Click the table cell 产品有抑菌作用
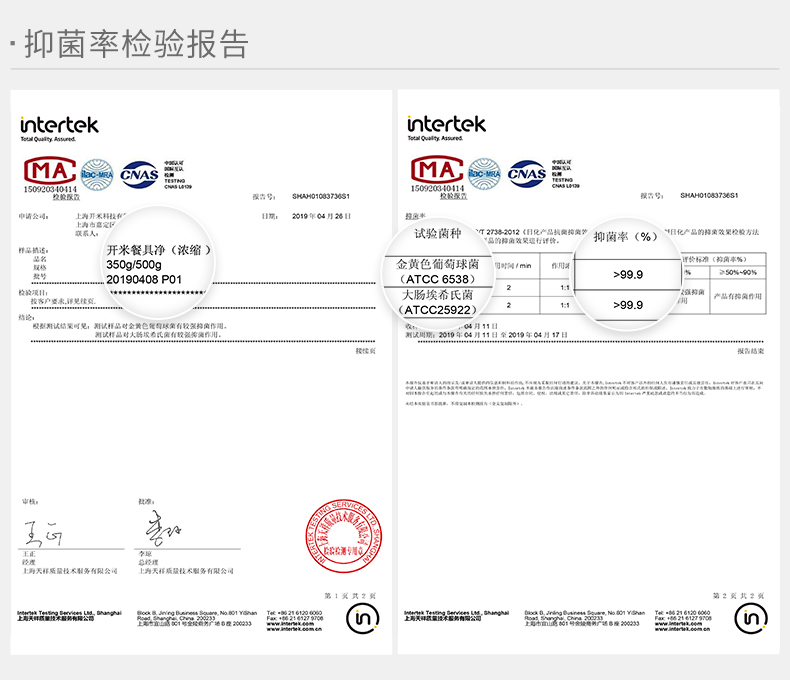Viewport: 790px width, 680px height. coord(738,296)
